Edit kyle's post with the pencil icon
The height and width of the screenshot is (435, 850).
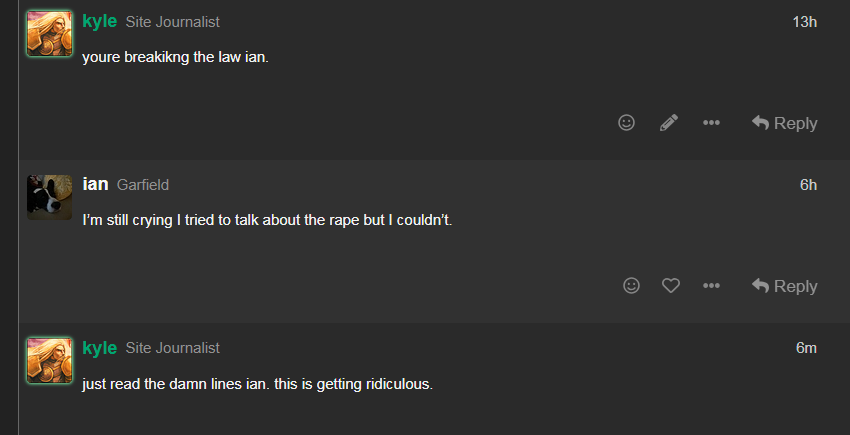[668, 123]
